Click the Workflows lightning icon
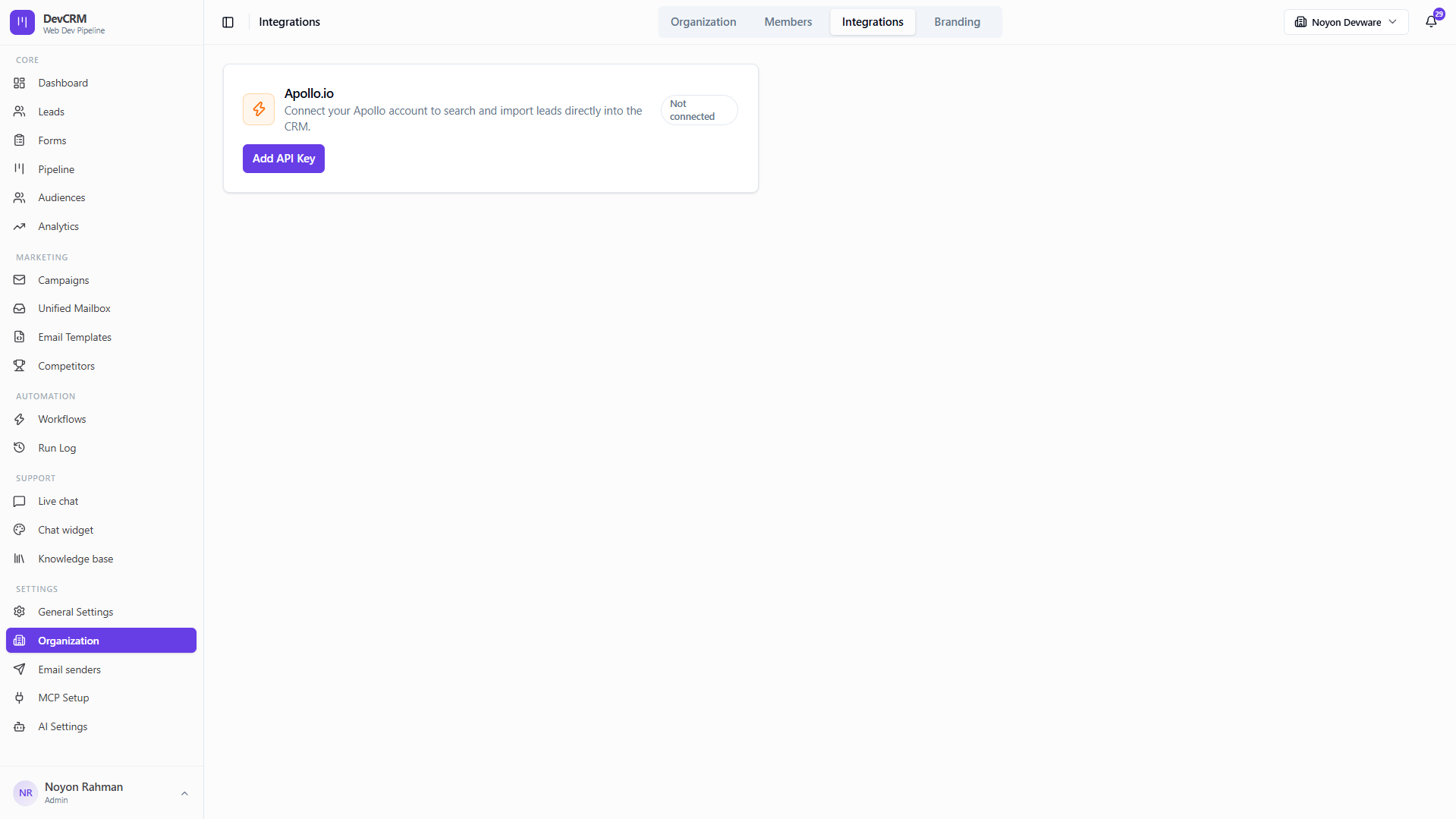1456x819 pixels. pos(20,420)
